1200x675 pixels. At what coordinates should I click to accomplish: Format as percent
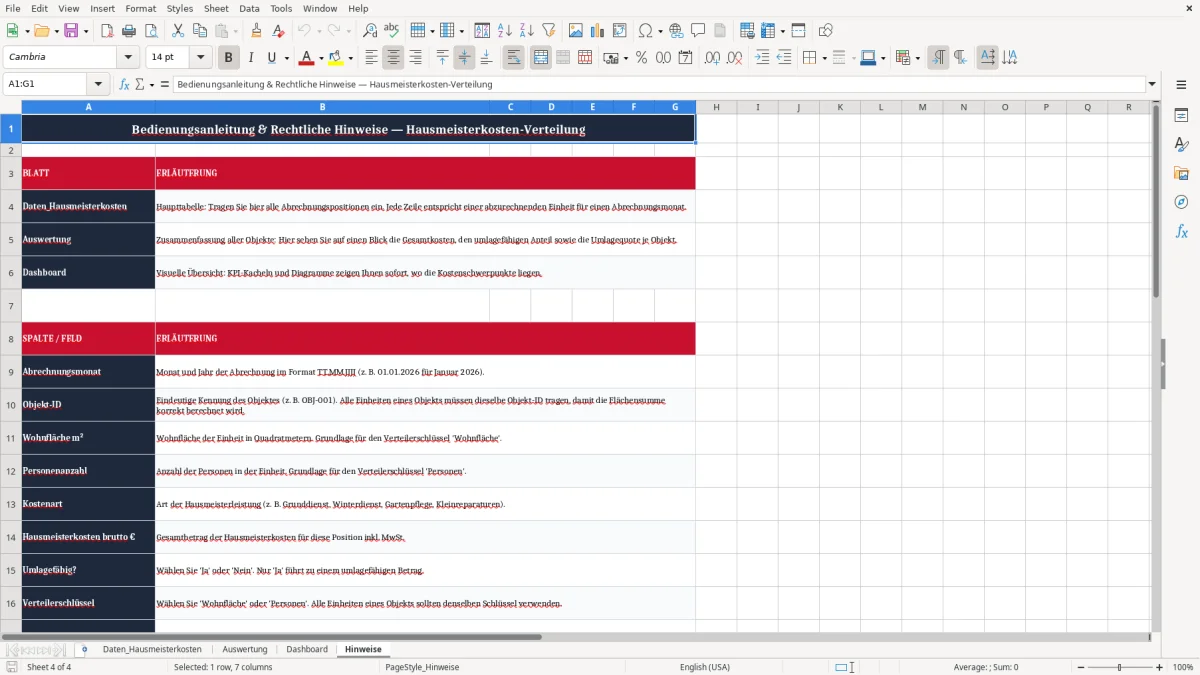[641, 58]
